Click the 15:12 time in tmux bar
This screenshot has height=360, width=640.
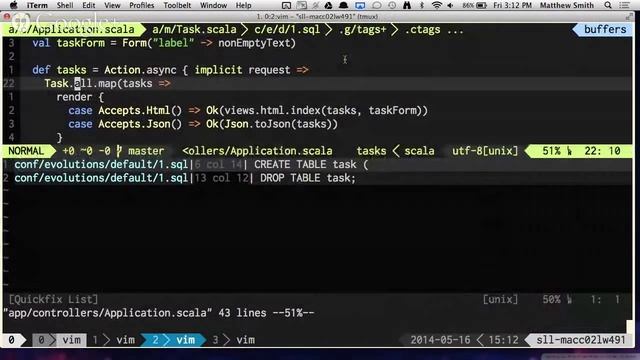click(x=503, y=340)
